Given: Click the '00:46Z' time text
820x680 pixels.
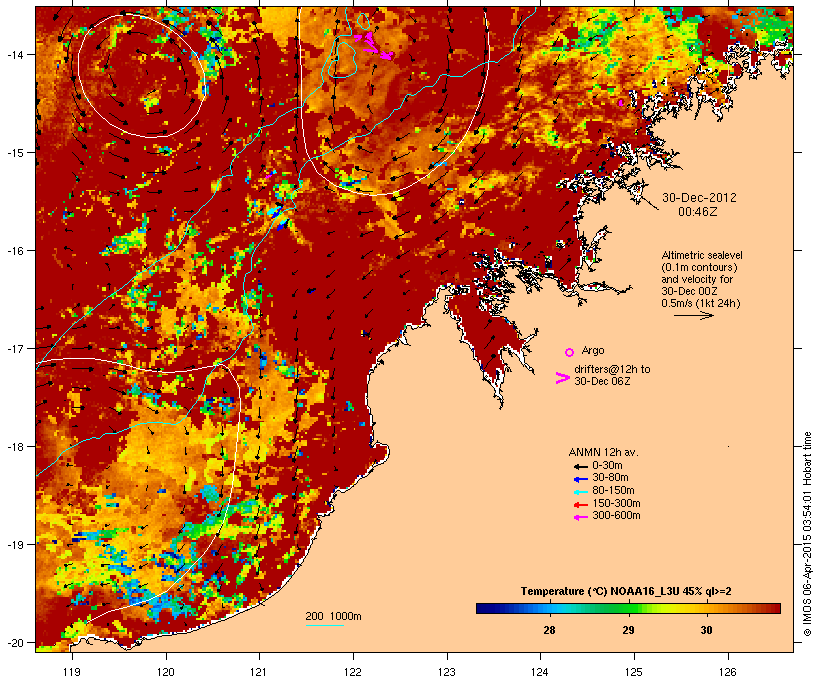Looking at the screenshot, I should point(698,212).
